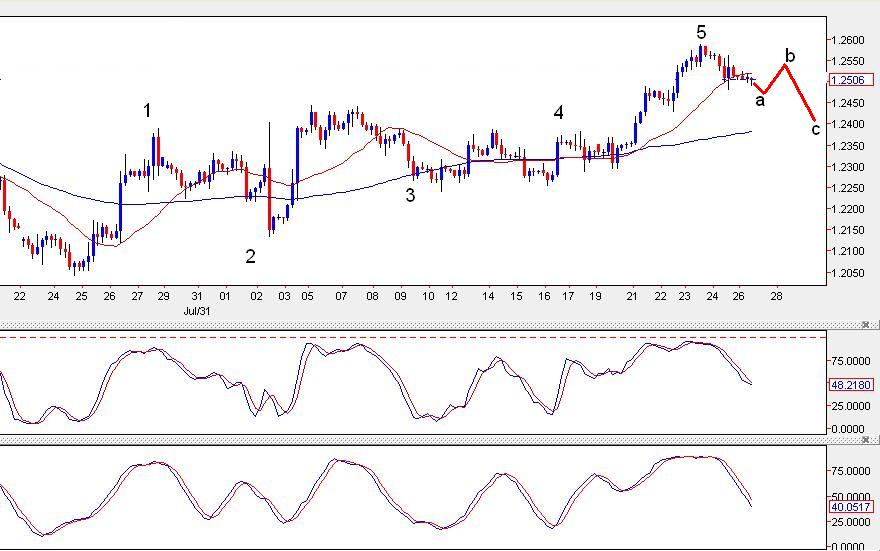Click the 1.2600 price axis label

point(847,40)
